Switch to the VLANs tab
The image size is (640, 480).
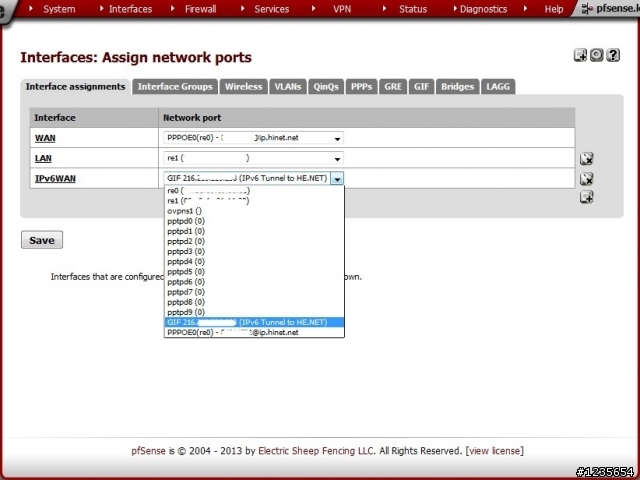(288, 87)
